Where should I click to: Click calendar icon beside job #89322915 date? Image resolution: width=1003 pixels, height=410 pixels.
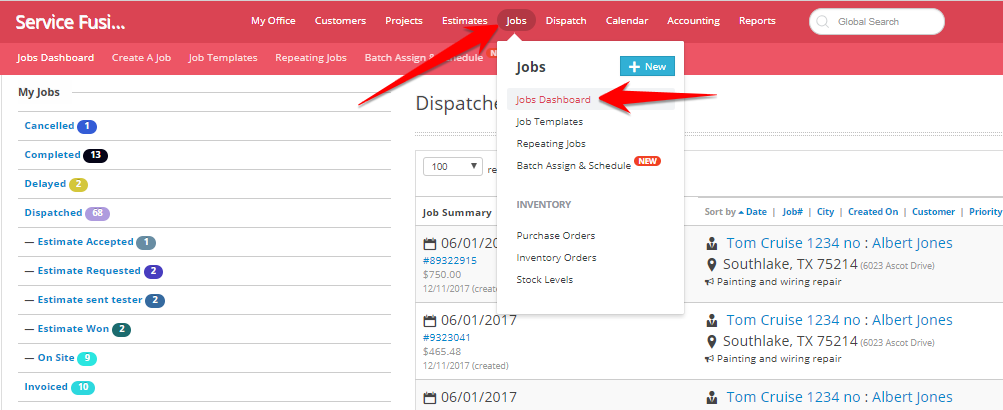coord(430,244)
